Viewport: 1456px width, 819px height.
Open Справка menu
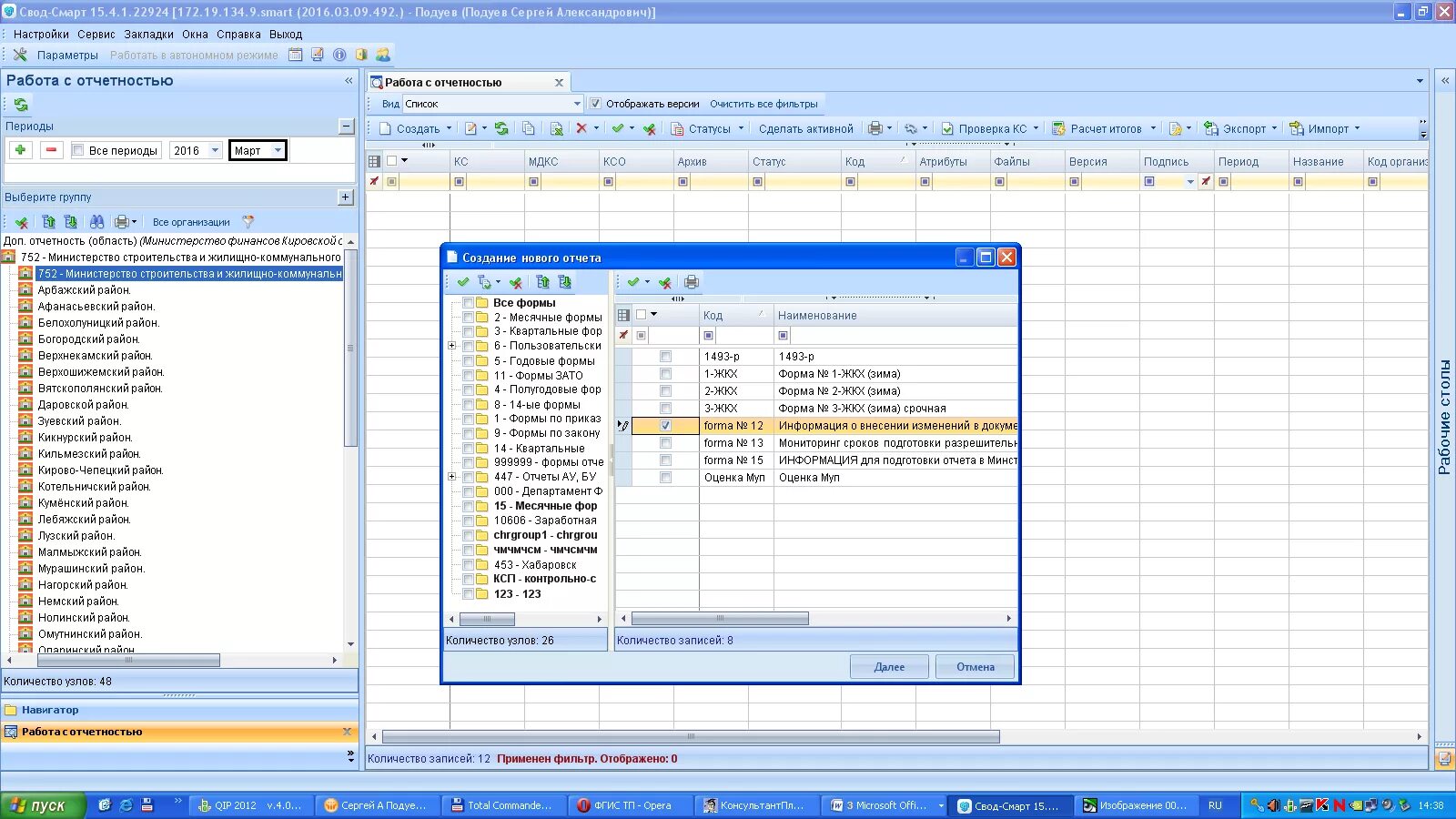tap(238, 35)
